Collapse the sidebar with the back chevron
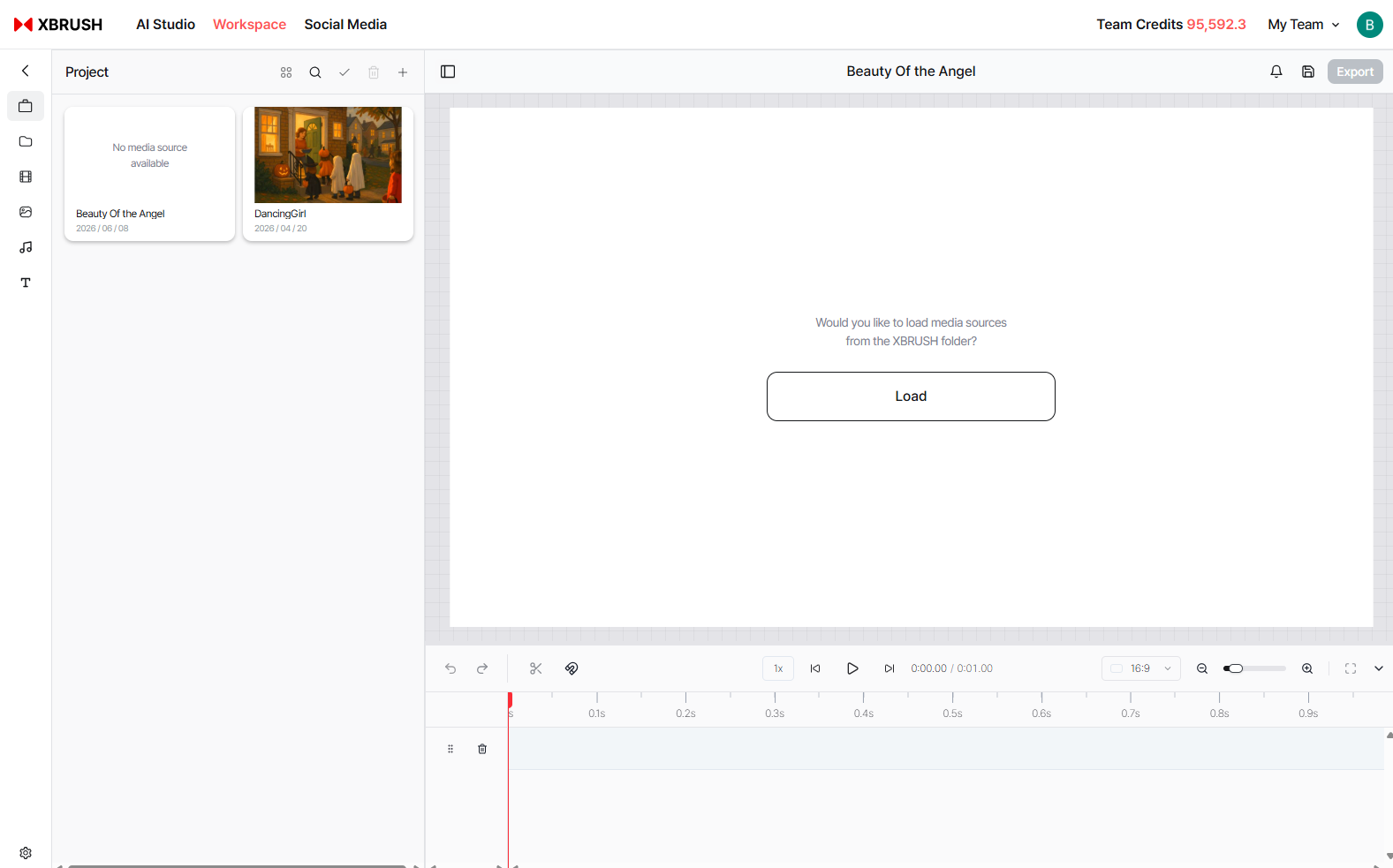The height and width of the screenshot is (868, 1393). tap(26, 71)
